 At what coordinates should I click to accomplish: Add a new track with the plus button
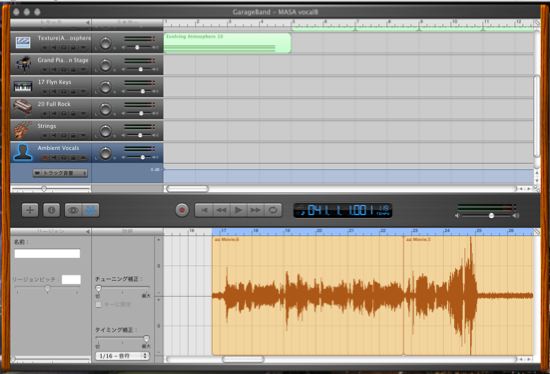[30, 210]
